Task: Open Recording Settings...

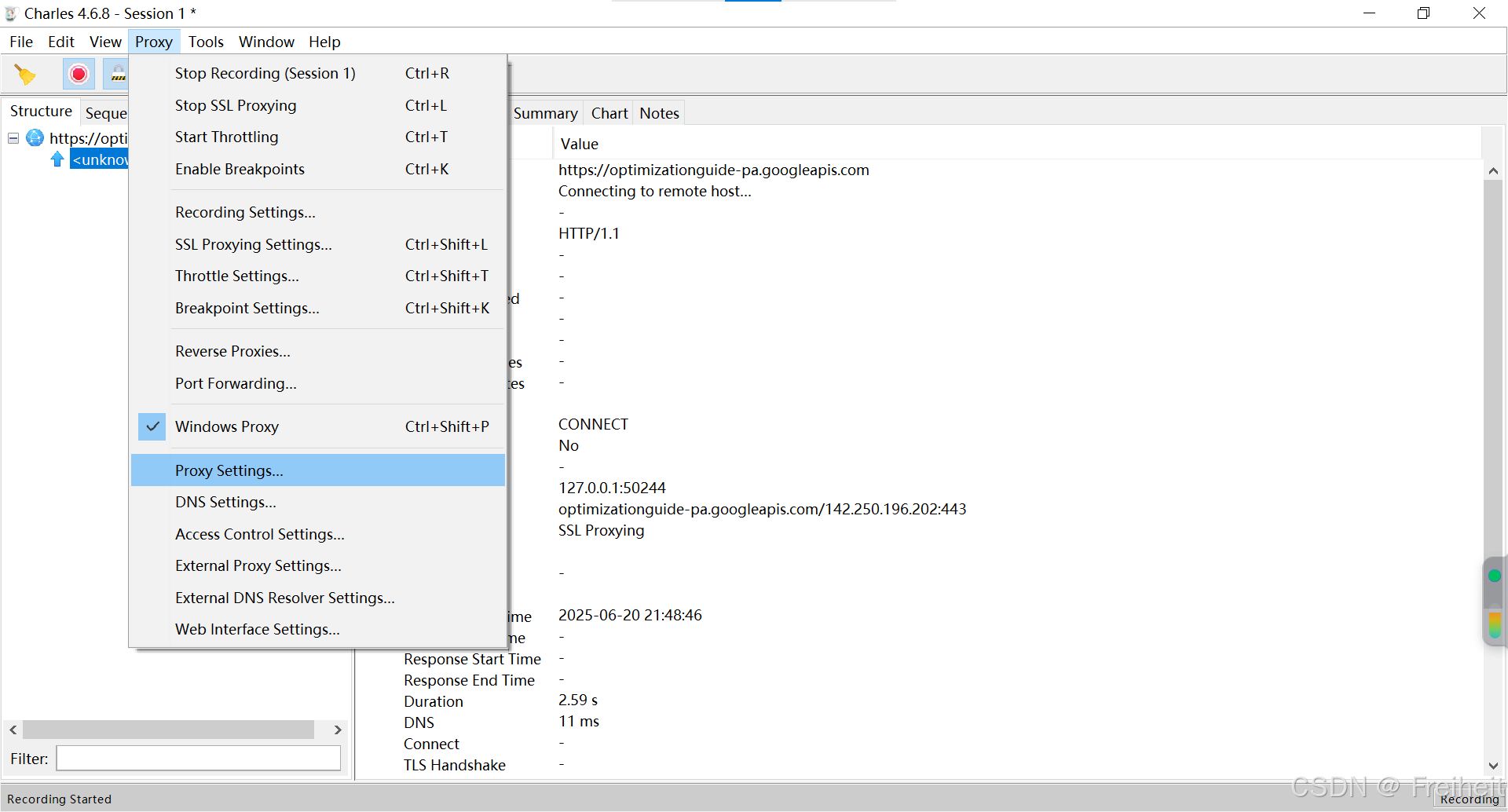Action: [x=317, y=212]
